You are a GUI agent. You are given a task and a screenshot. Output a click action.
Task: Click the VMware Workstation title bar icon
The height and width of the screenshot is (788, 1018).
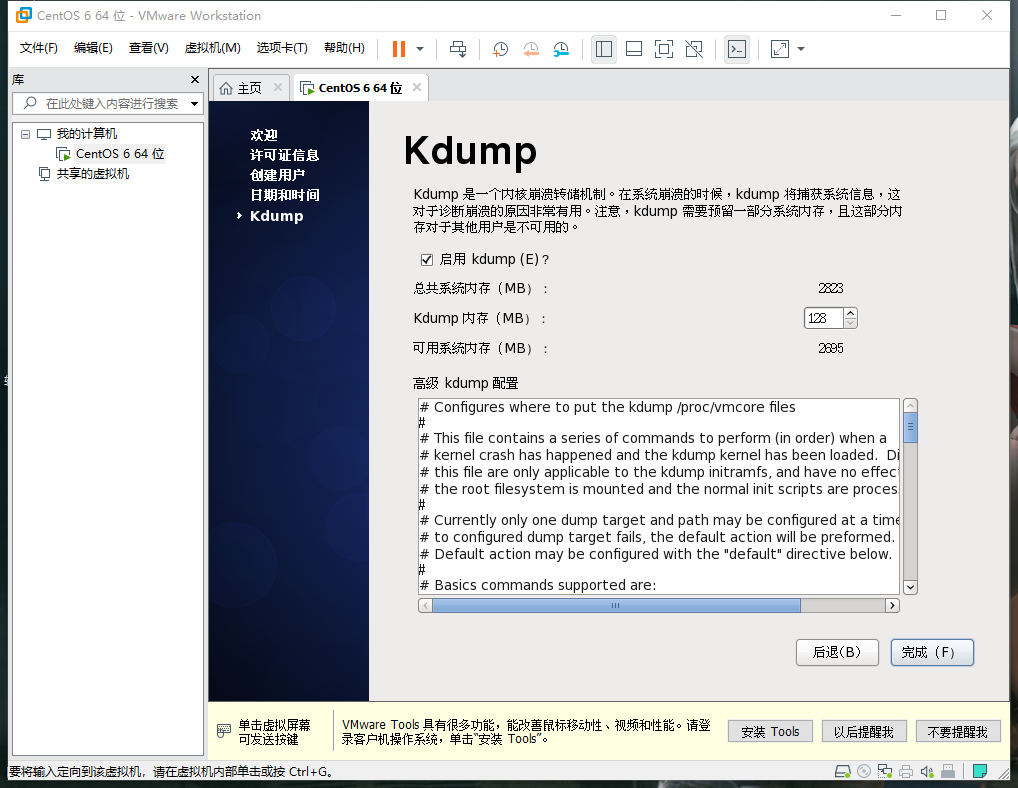(x=23, y=15)
